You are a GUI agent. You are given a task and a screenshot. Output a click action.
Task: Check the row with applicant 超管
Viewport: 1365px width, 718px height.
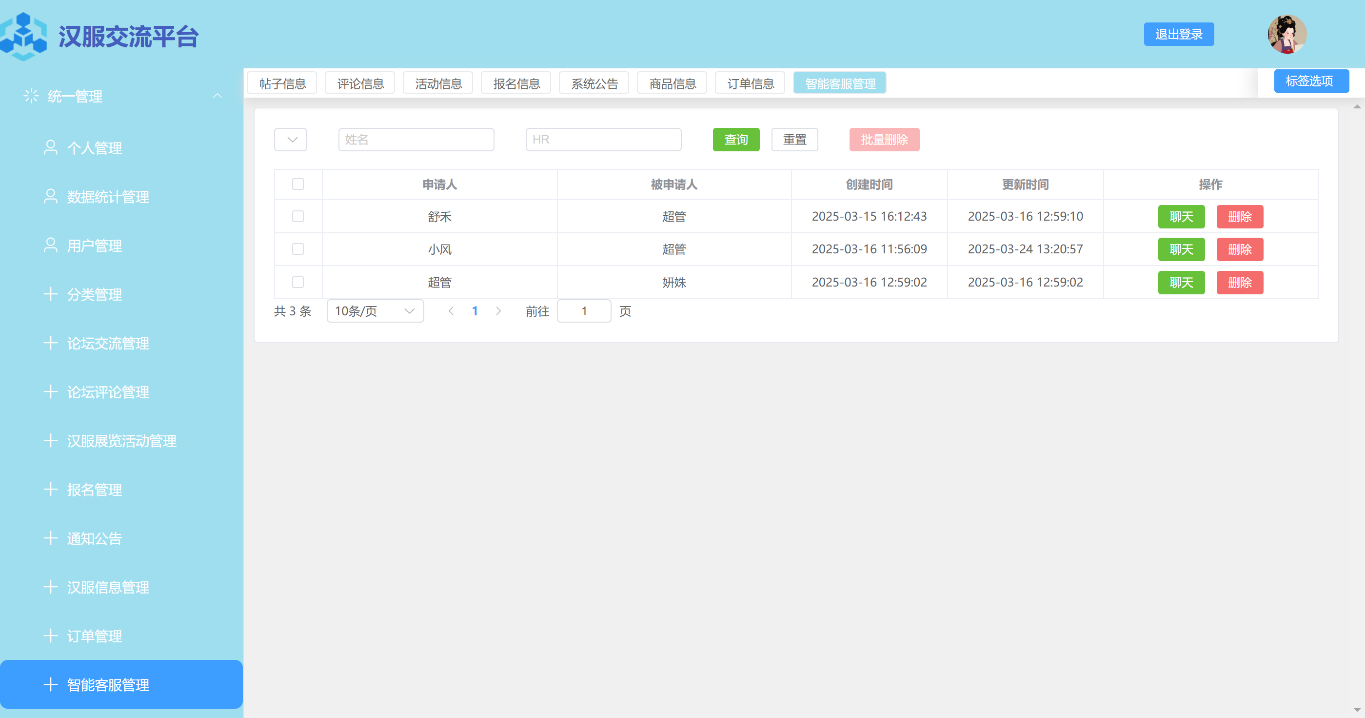[x=298, y=282]
